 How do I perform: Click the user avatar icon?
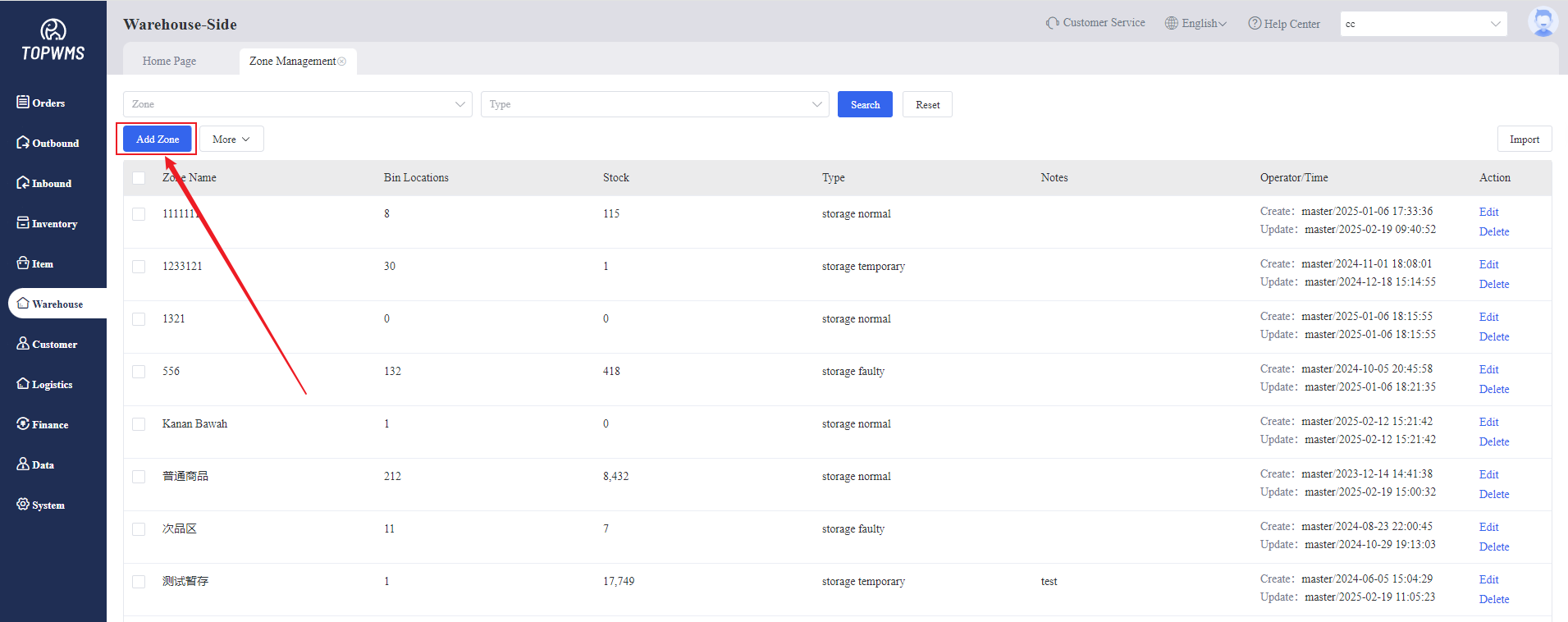(1543, 22)
